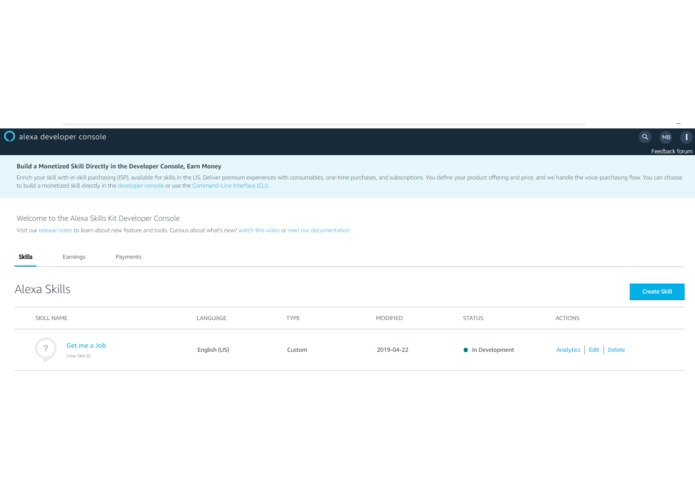The width and height of the screenshot is (695, 494).
Task: Open the Command-Line Interface (CLI) link
Action: tap(230, 186)
